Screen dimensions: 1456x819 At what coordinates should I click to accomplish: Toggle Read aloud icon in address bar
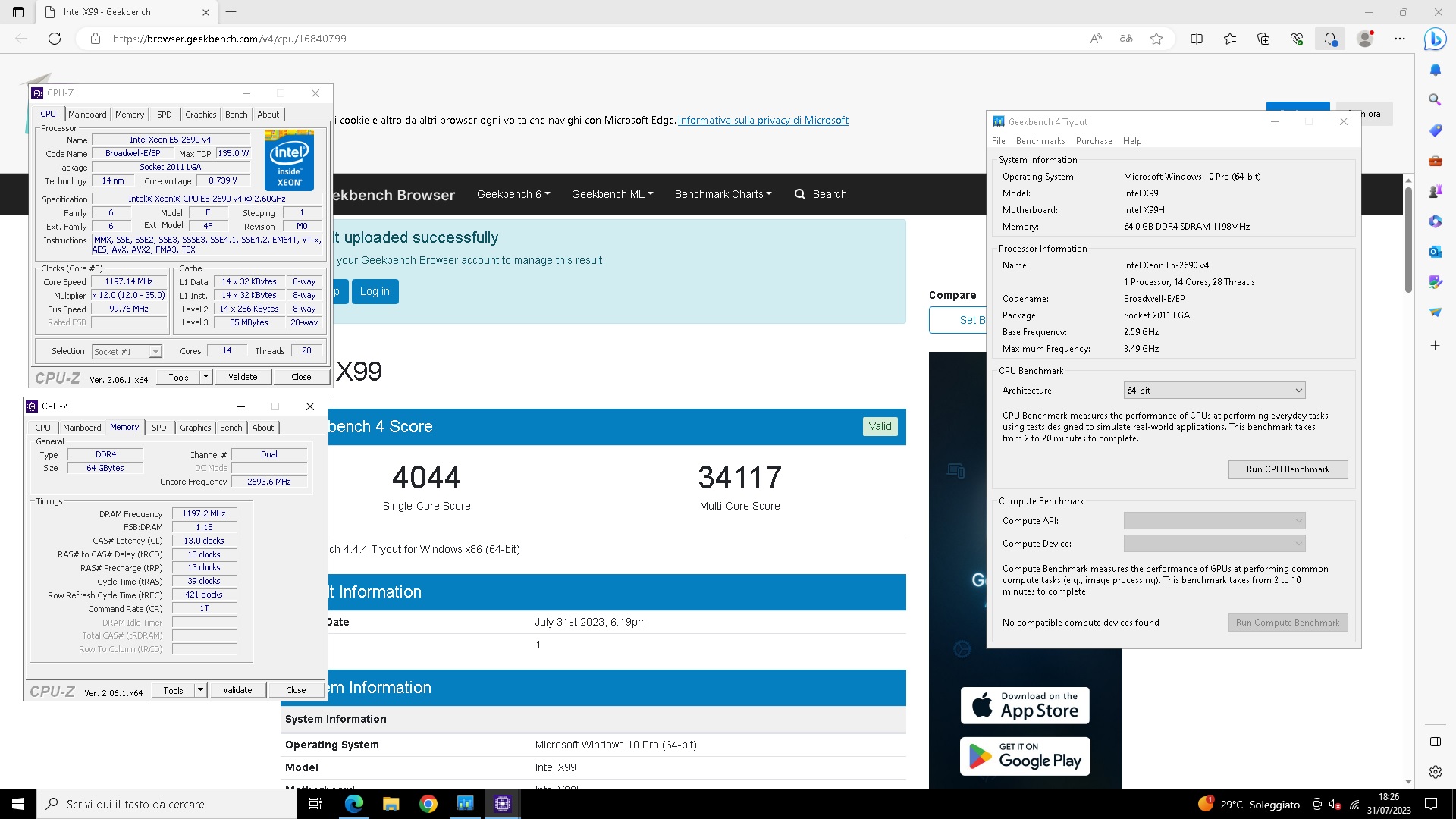[1096, 39]
